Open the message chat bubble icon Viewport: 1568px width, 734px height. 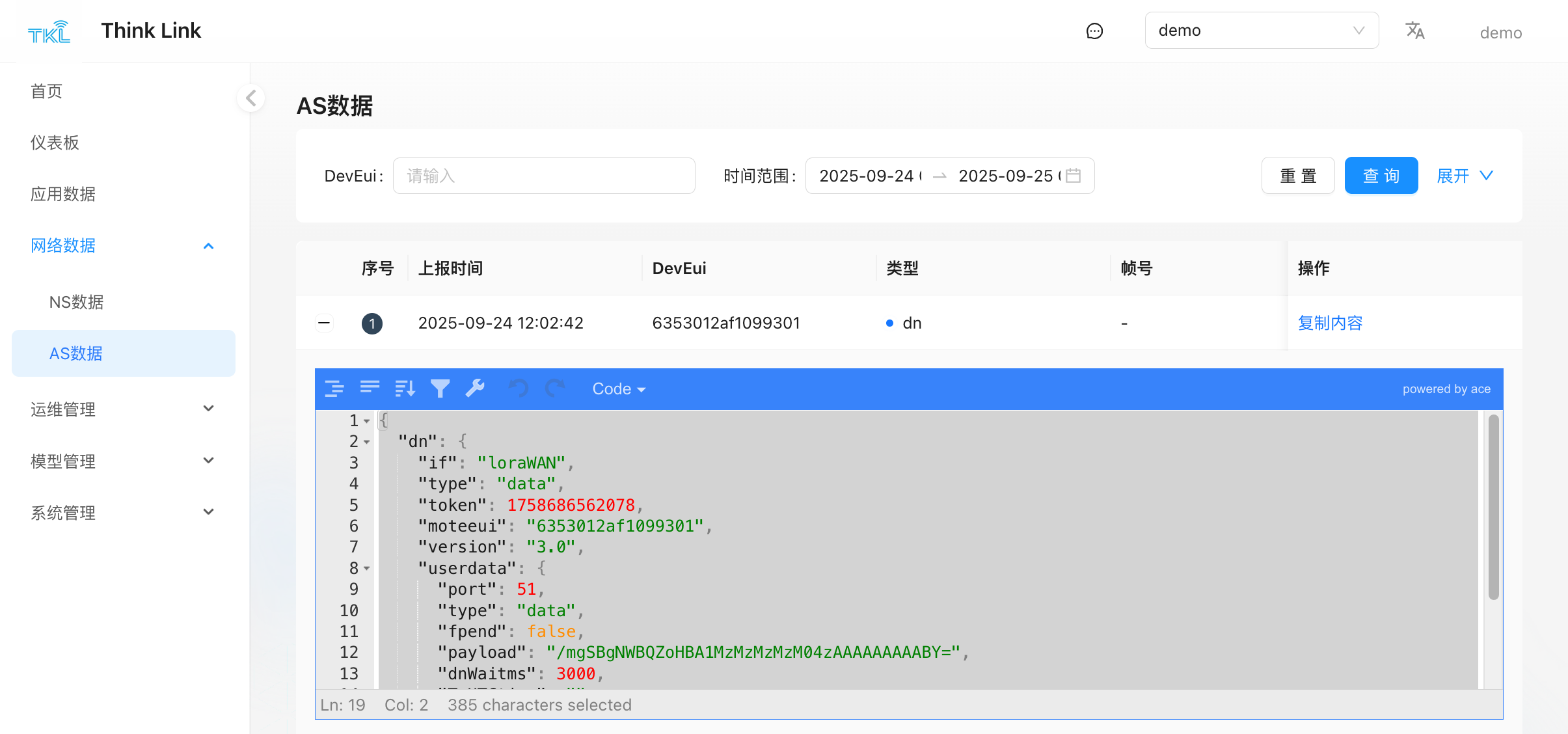1095,31
